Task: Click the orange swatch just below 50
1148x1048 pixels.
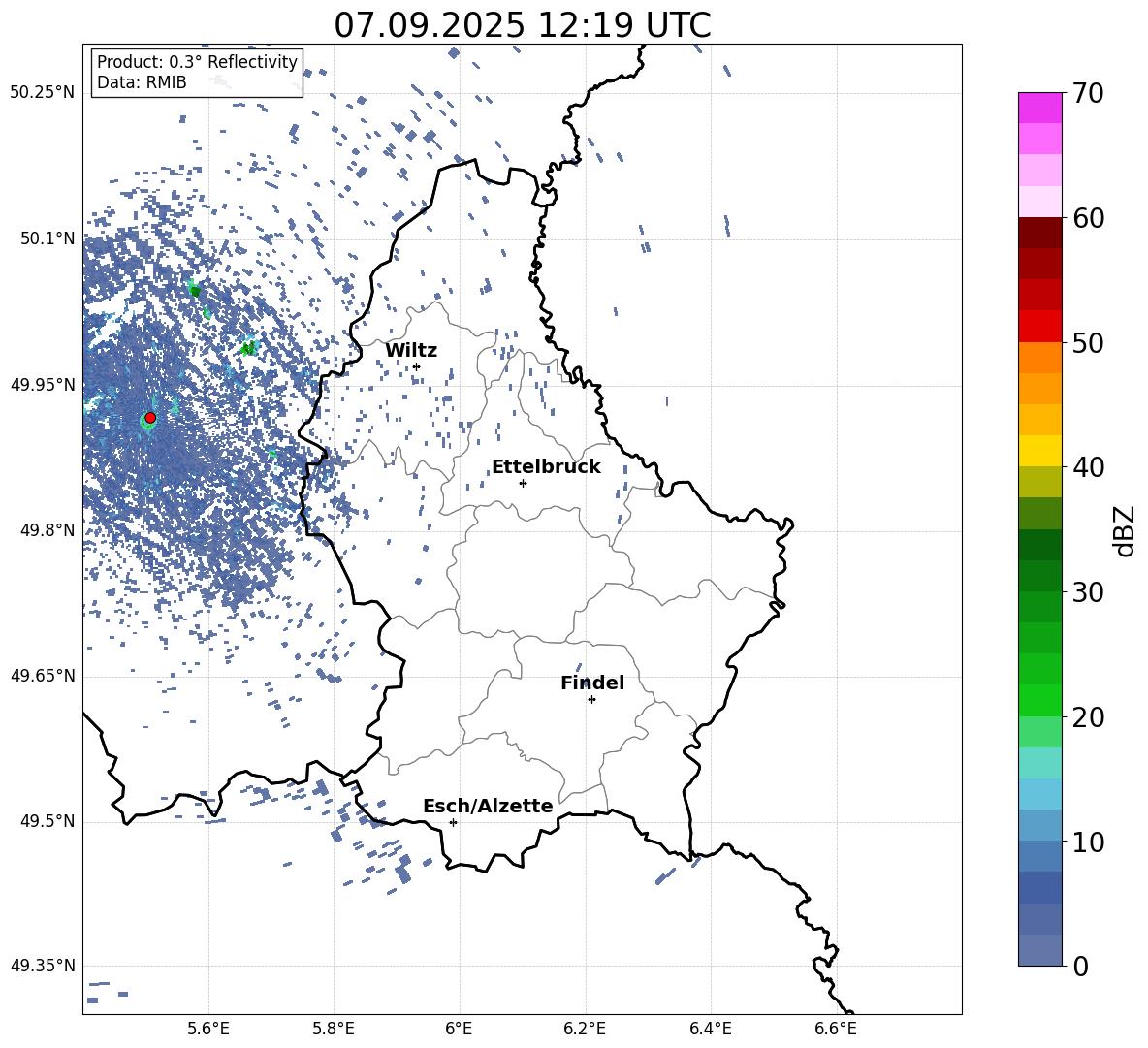Action: (1039, 358)
